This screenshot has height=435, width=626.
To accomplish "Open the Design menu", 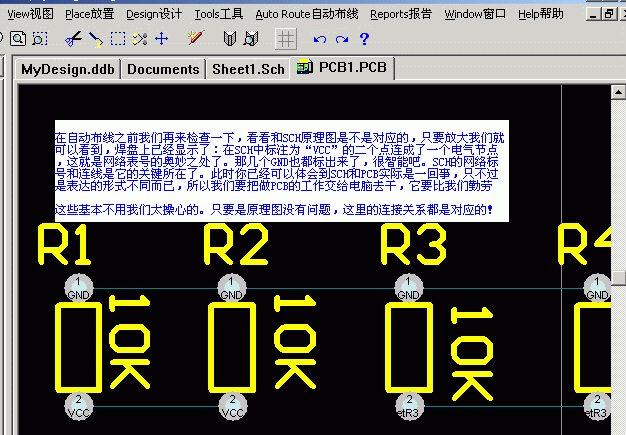I will [153, 14].
